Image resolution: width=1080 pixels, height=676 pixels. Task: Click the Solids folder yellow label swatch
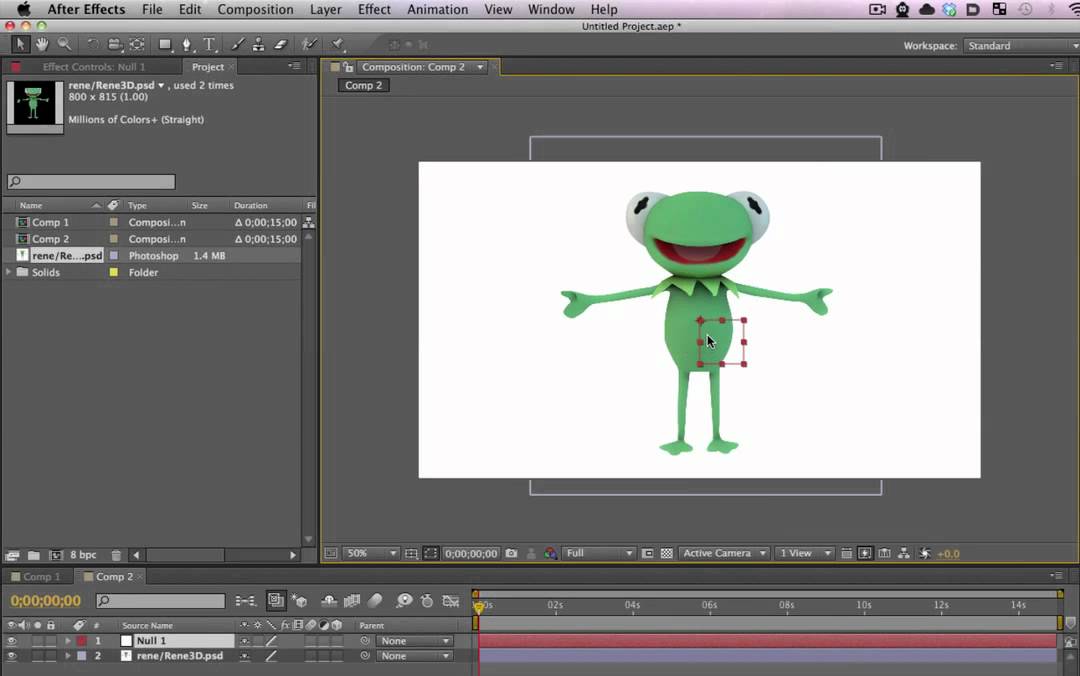(114, 272)
